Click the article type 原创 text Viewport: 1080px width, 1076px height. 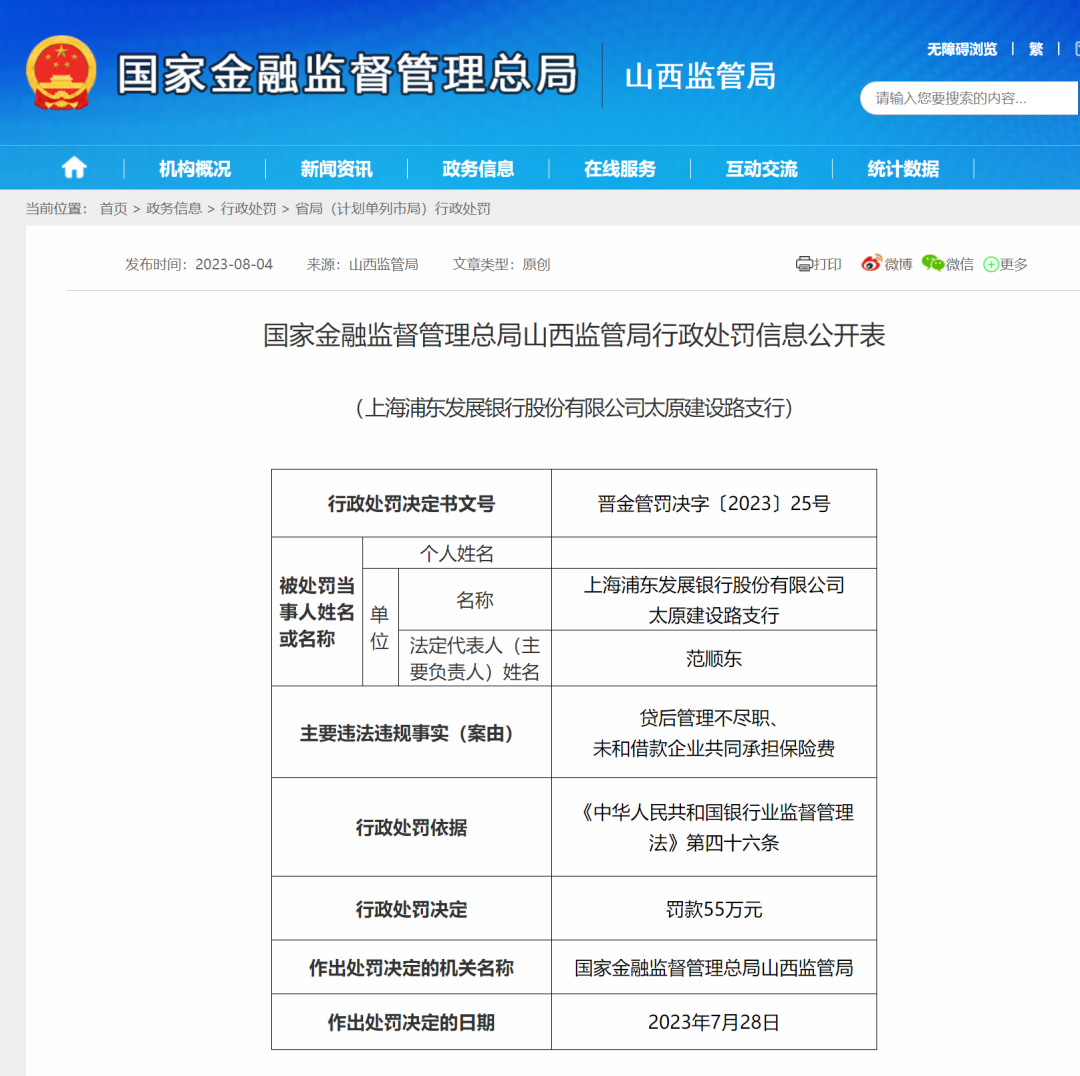pos(536,265)
